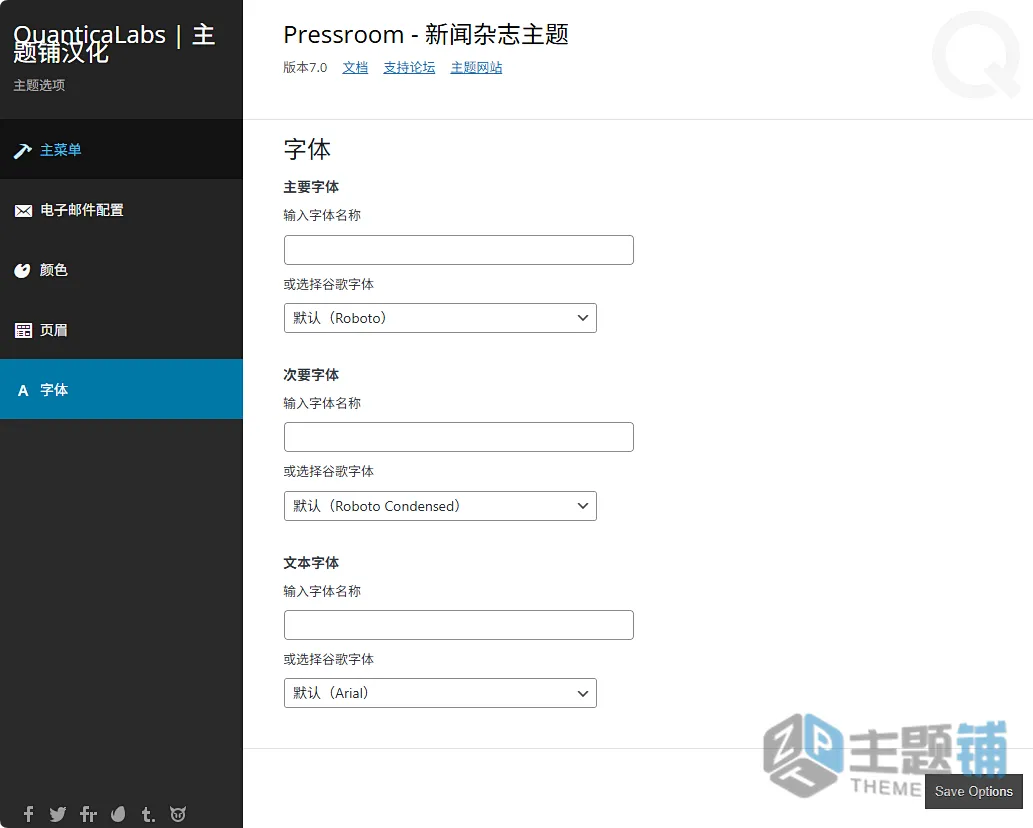Expand the 默认 (Roboto Condensed) font dropdown
Image resolution: width=1033 pixels, height=828 pixels.
coord(440,506)
